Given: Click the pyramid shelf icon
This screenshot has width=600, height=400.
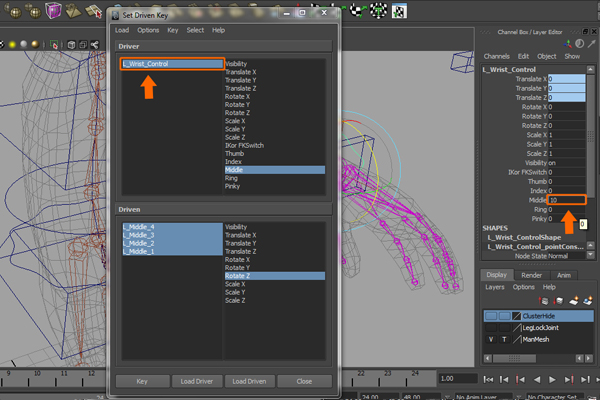Looking at the screenshot, I should 73,11.
